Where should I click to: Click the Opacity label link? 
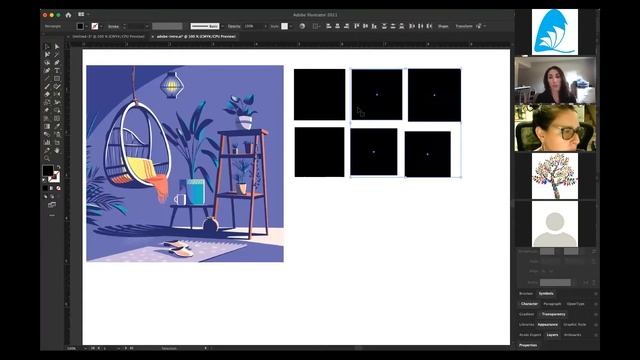[x=234, y=26]
